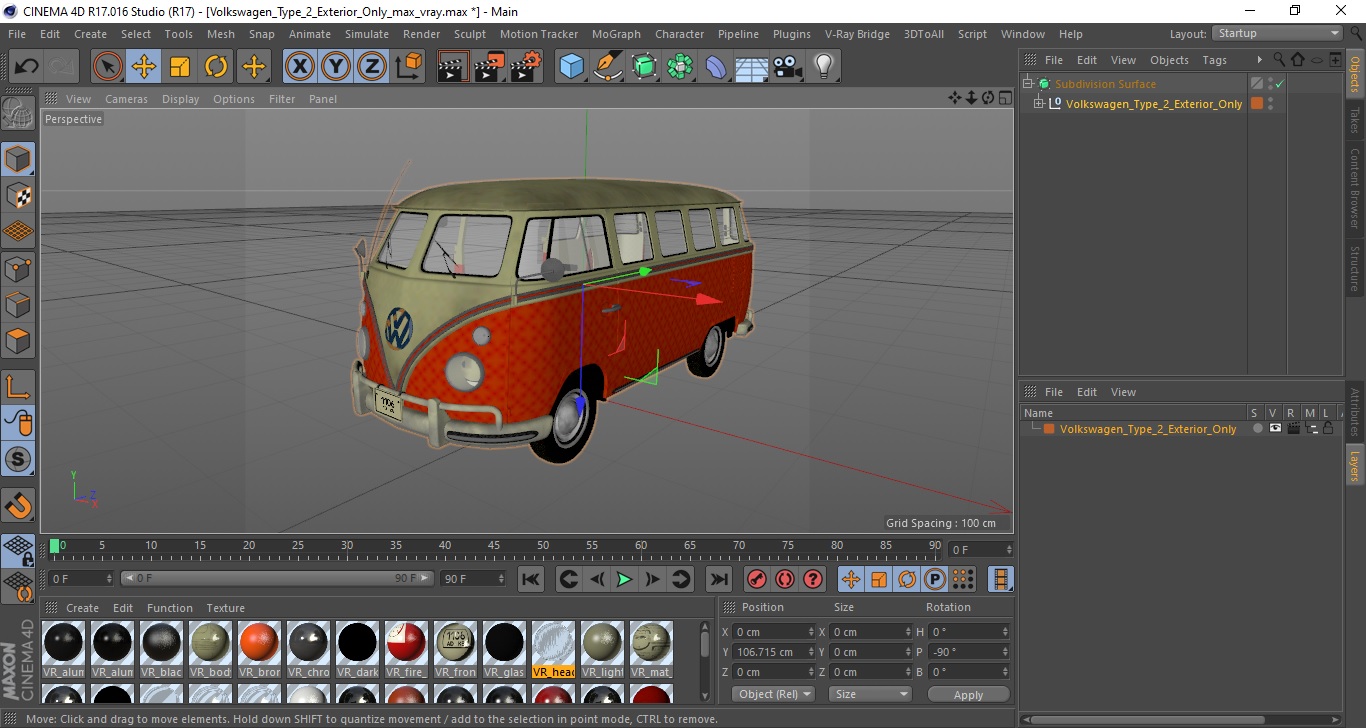
Task: Click the Bend deformer icon
Action: click(717, 67)
